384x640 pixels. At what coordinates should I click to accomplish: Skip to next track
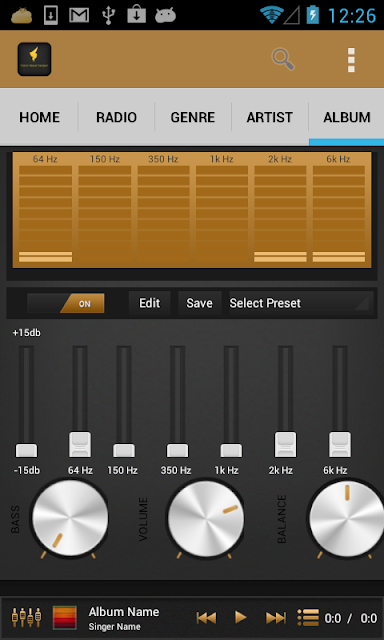coord(276,618)
